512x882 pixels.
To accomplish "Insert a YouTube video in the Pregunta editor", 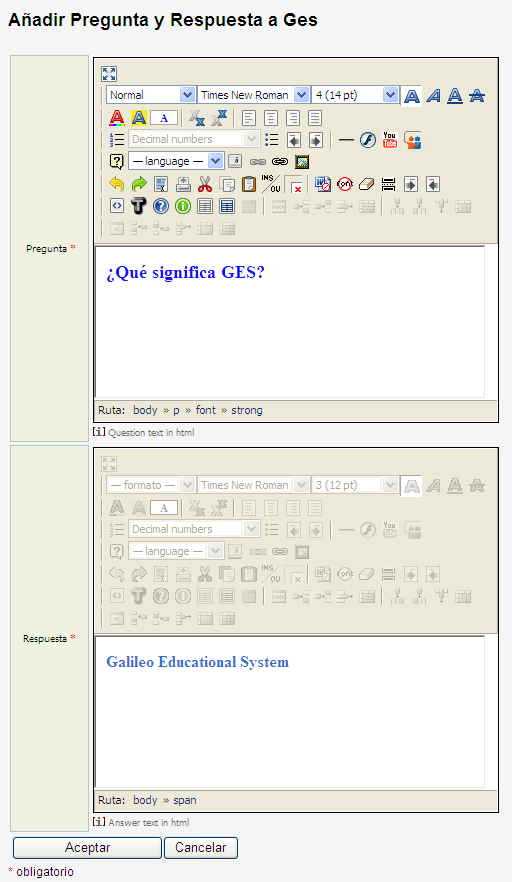I will tap(390, 140).
